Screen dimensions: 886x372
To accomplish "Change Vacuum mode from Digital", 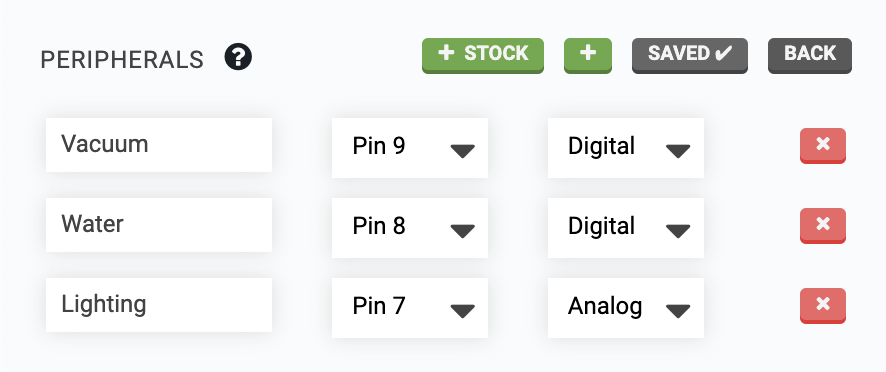I will pos(626,148).
